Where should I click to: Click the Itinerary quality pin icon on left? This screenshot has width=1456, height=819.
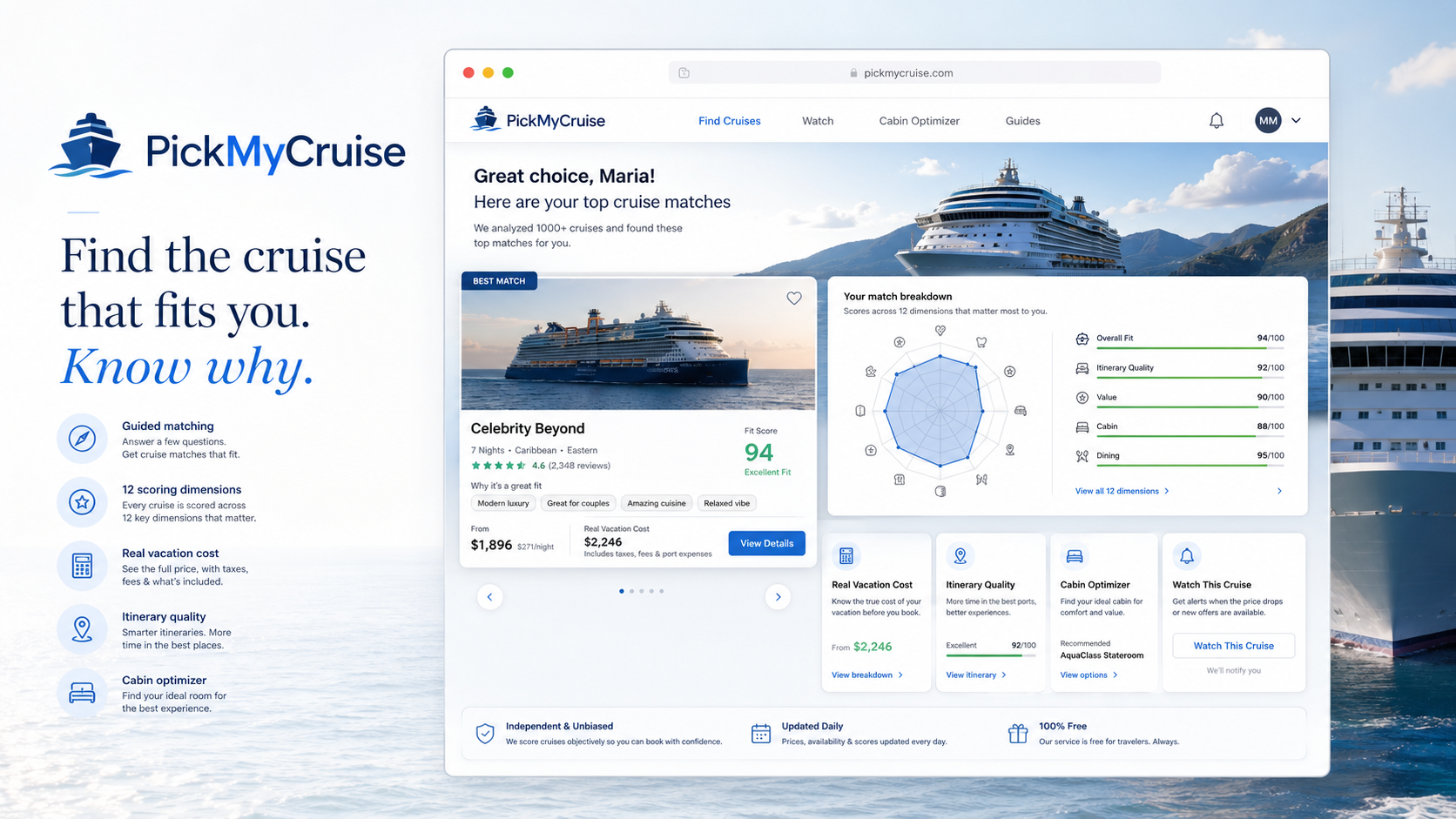pyautogui.click(x=82, y=629)
